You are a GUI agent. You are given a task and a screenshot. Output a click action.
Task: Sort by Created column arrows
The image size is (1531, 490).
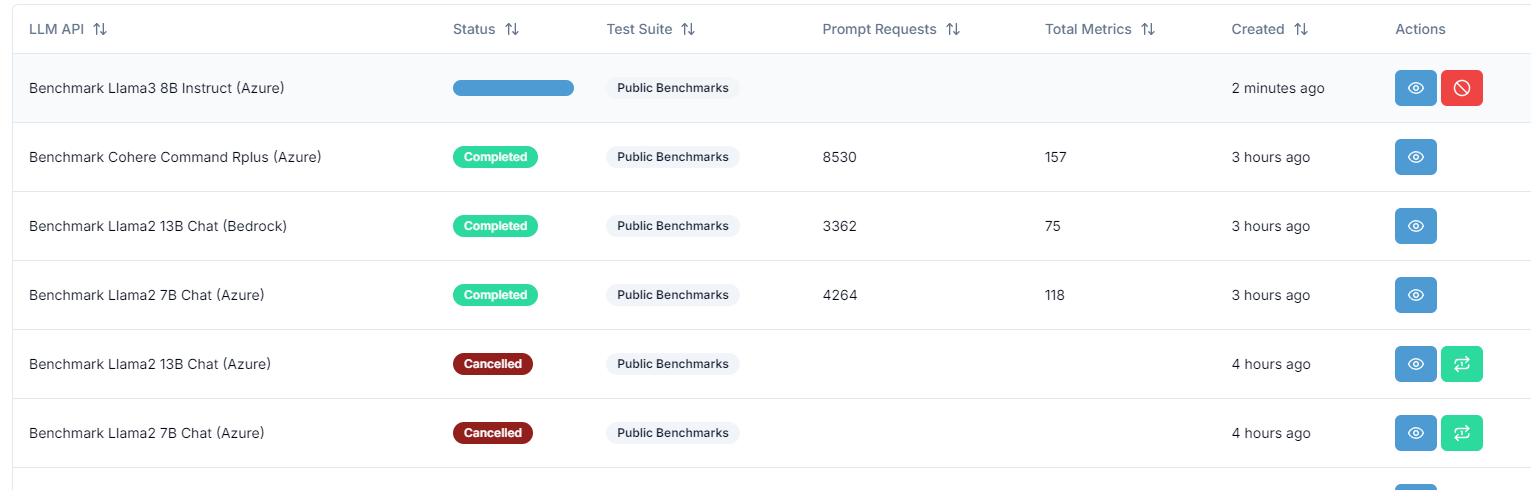pyautogui.click(x=1301, y=29)
